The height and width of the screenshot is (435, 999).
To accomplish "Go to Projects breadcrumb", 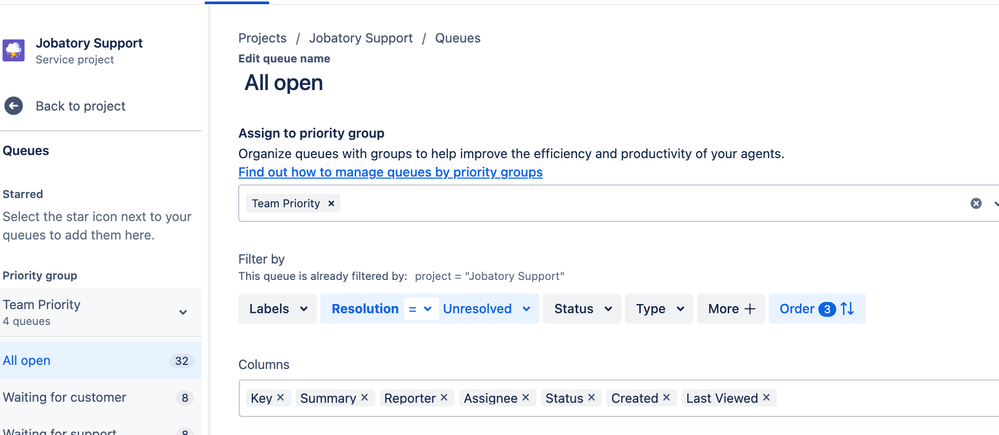I will 262,38.
